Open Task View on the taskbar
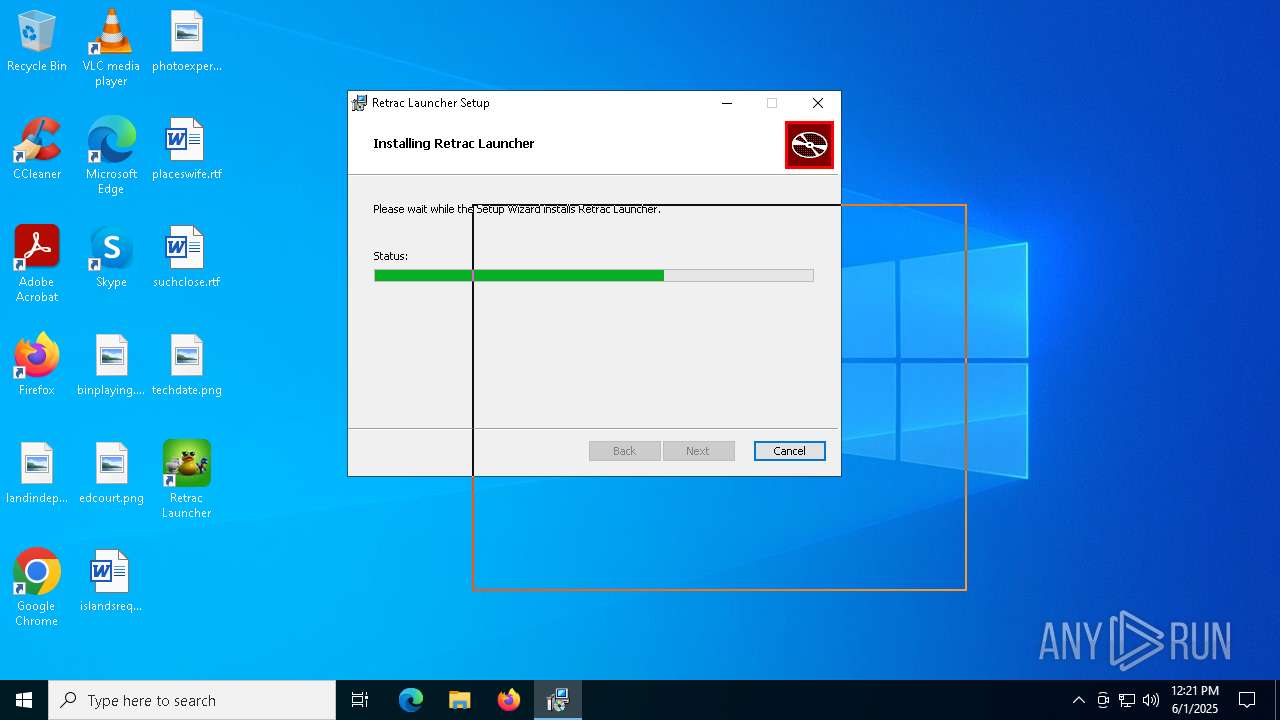1280x720 pixels. click(x=360, y=700)
